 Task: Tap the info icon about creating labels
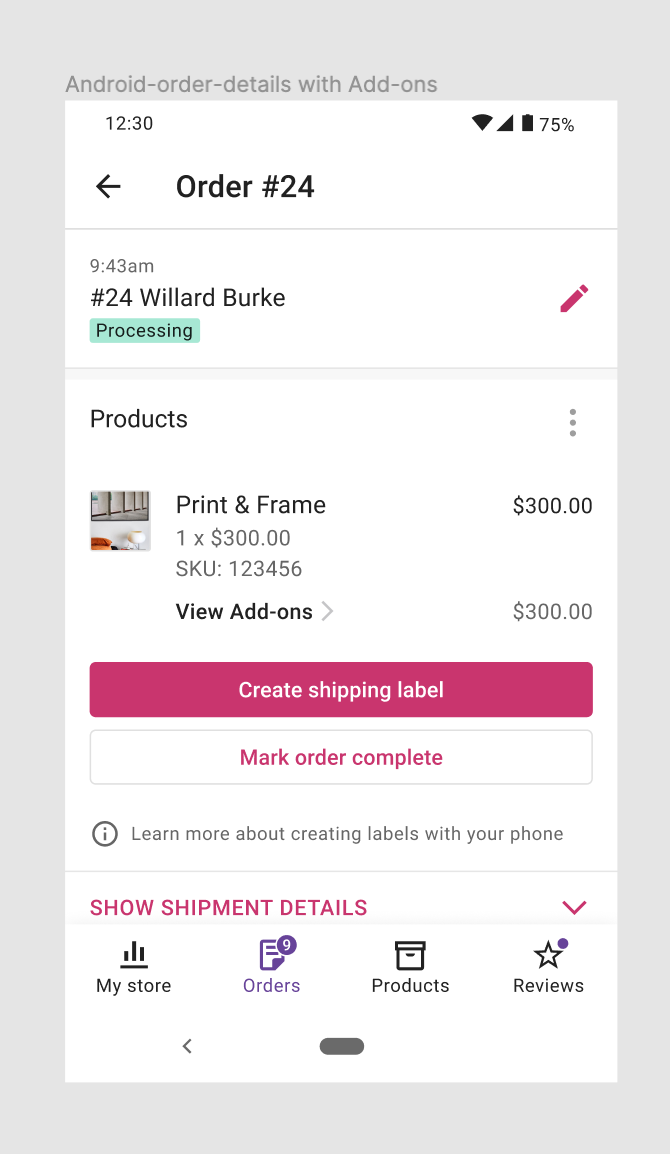(x=105, y=833)
